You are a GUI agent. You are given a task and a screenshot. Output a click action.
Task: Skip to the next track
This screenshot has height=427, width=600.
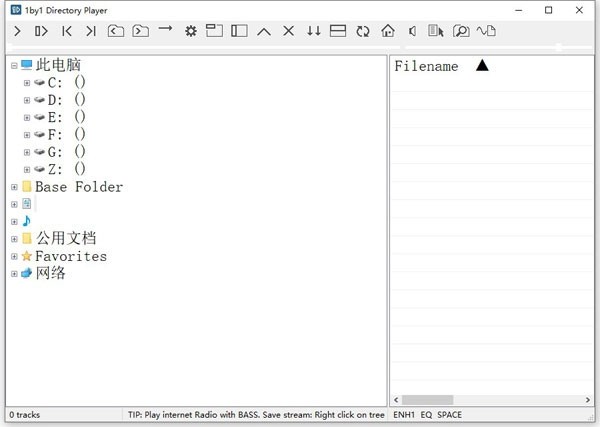91,32
